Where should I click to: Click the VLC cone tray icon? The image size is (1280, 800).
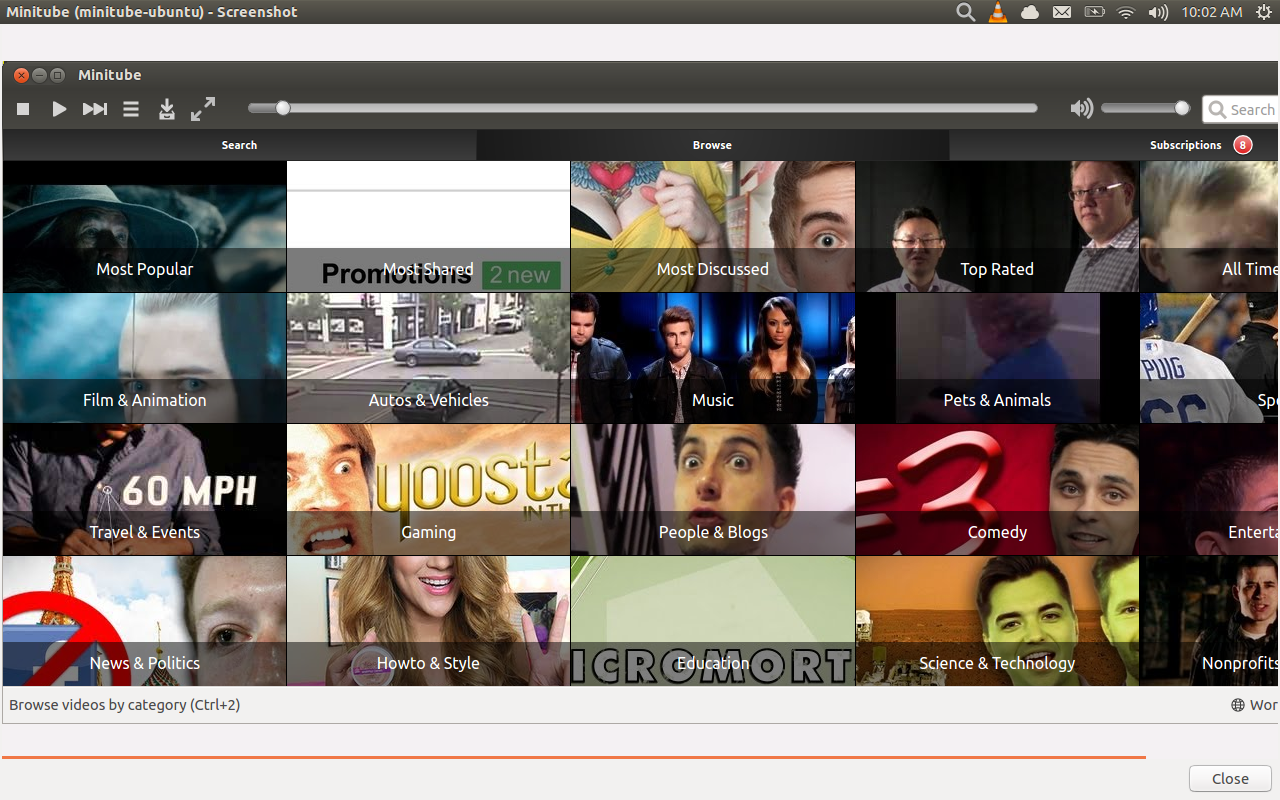[x=997, y=12]
